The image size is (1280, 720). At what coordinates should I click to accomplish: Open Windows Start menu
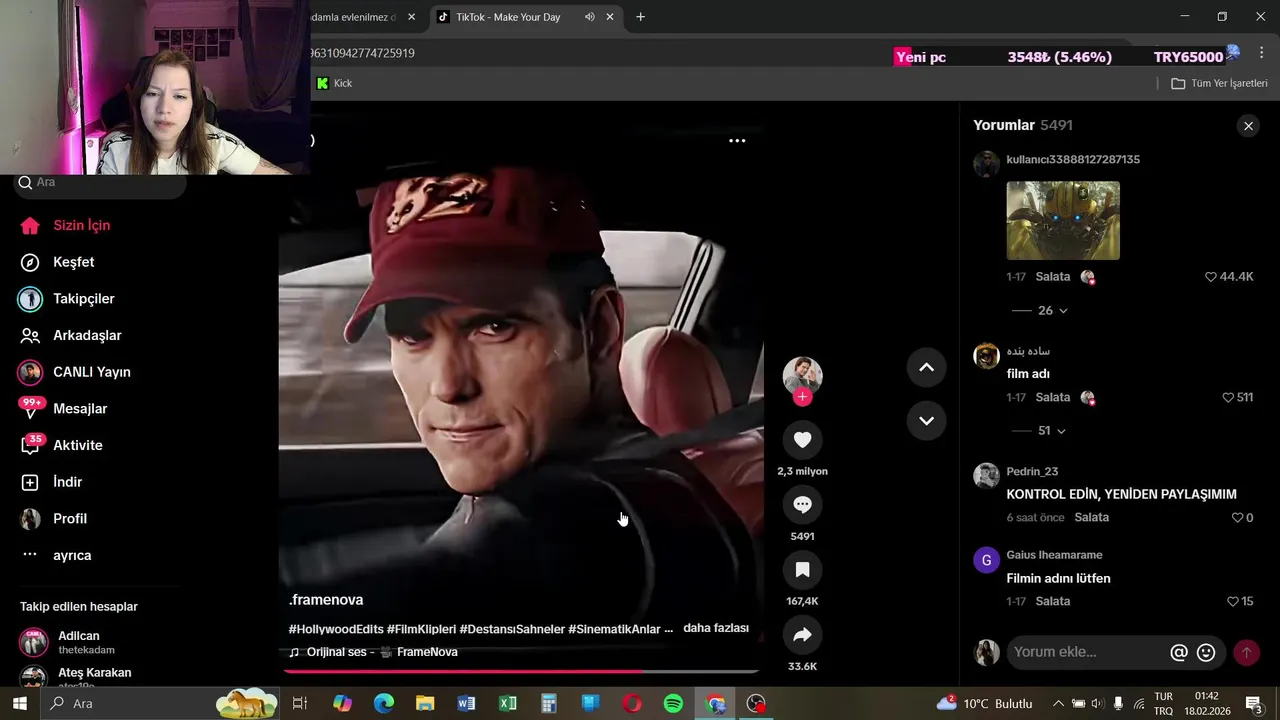click(19, 704)
